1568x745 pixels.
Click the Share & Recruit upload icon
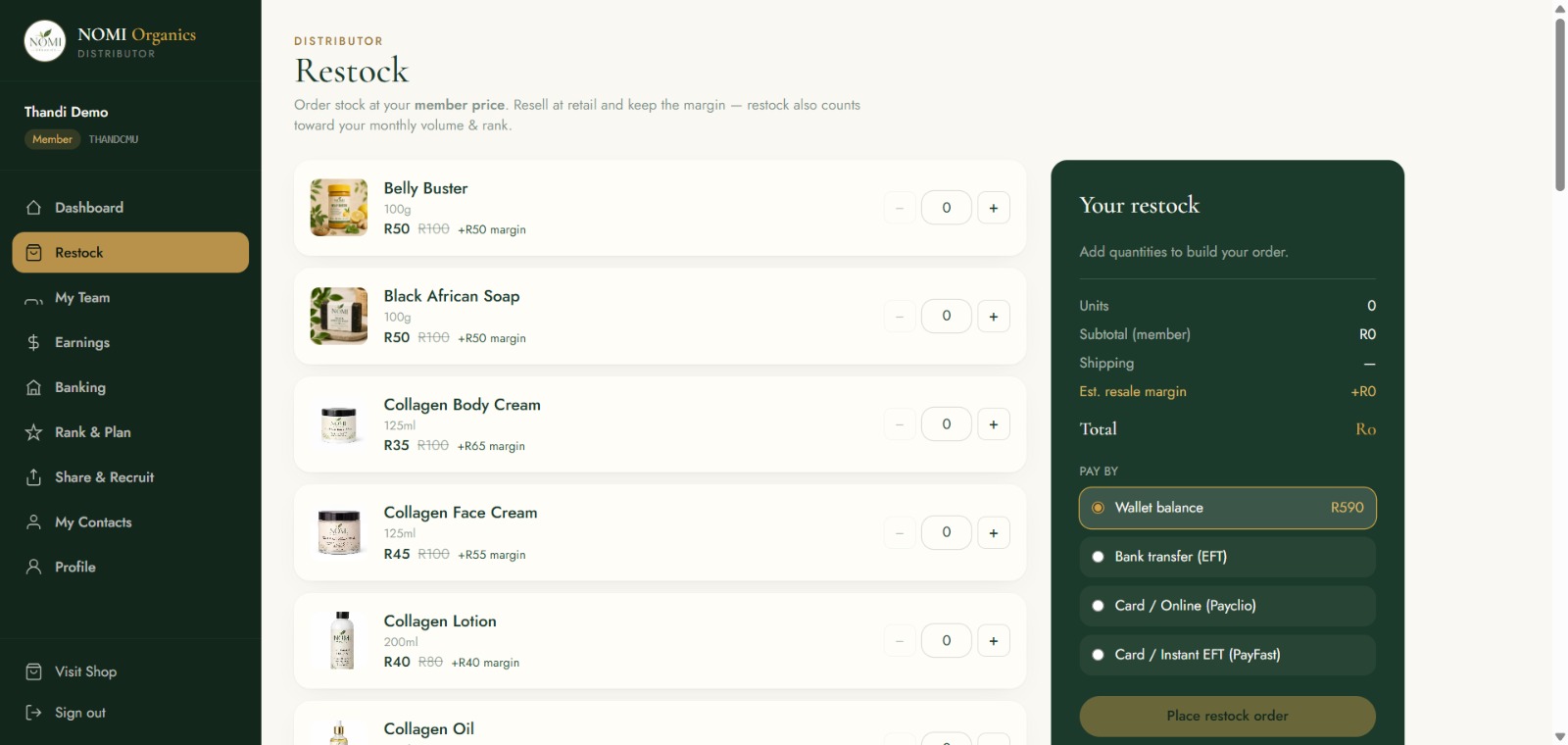pyautogui.click(x=33, y=477)
